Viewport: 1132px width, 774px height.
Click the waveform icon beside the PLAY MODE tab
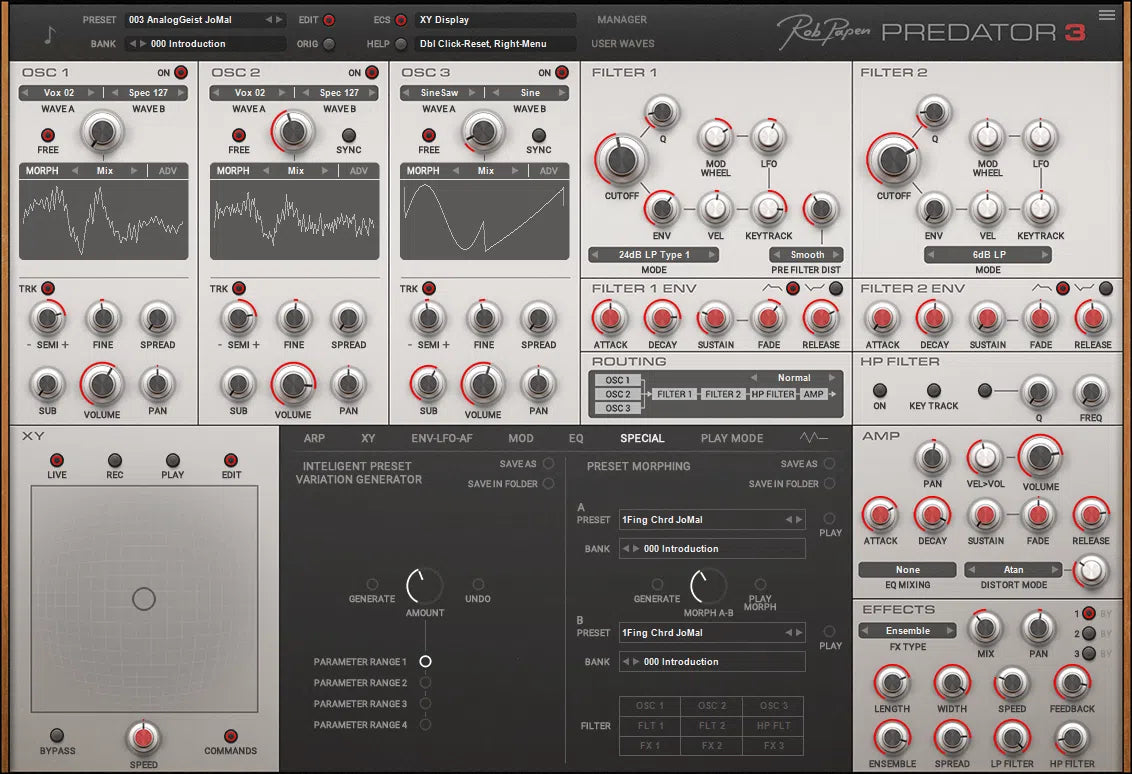pos(812,438)
